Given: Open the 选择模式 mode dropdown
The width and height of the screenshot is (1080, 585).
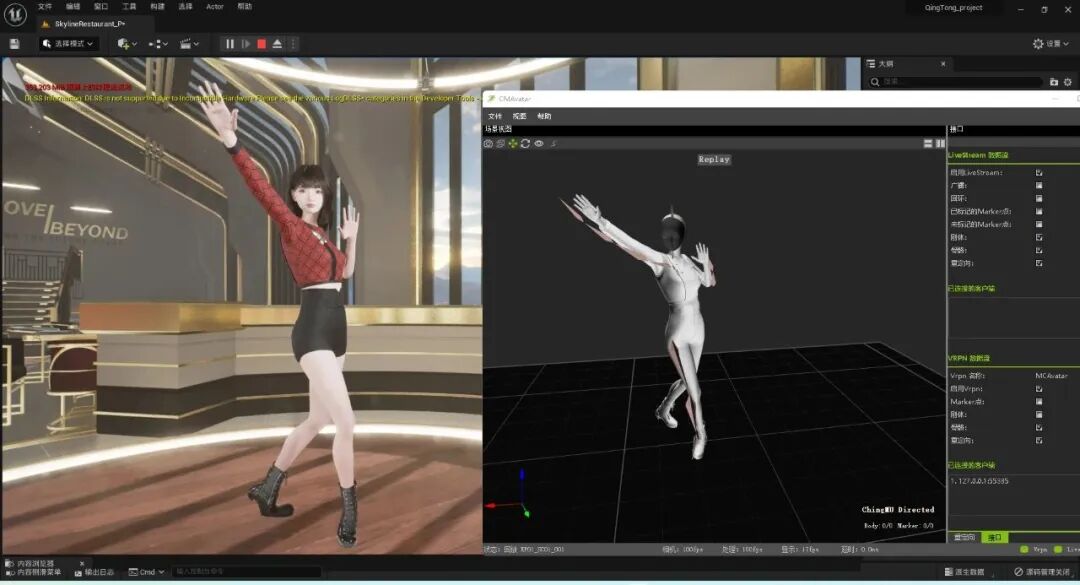Looking at the screenshot, I should (x=68, y=44).
